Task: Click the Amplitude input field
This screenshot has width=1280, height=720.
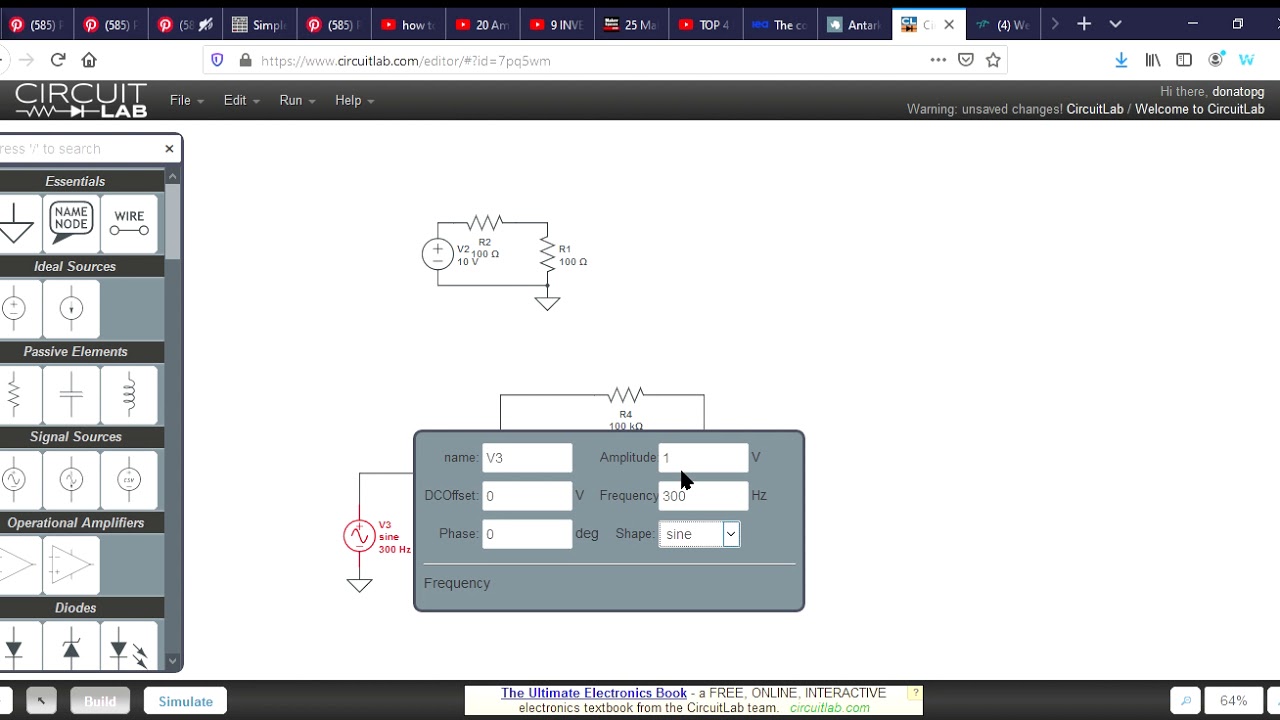Action: click(703, 458)
